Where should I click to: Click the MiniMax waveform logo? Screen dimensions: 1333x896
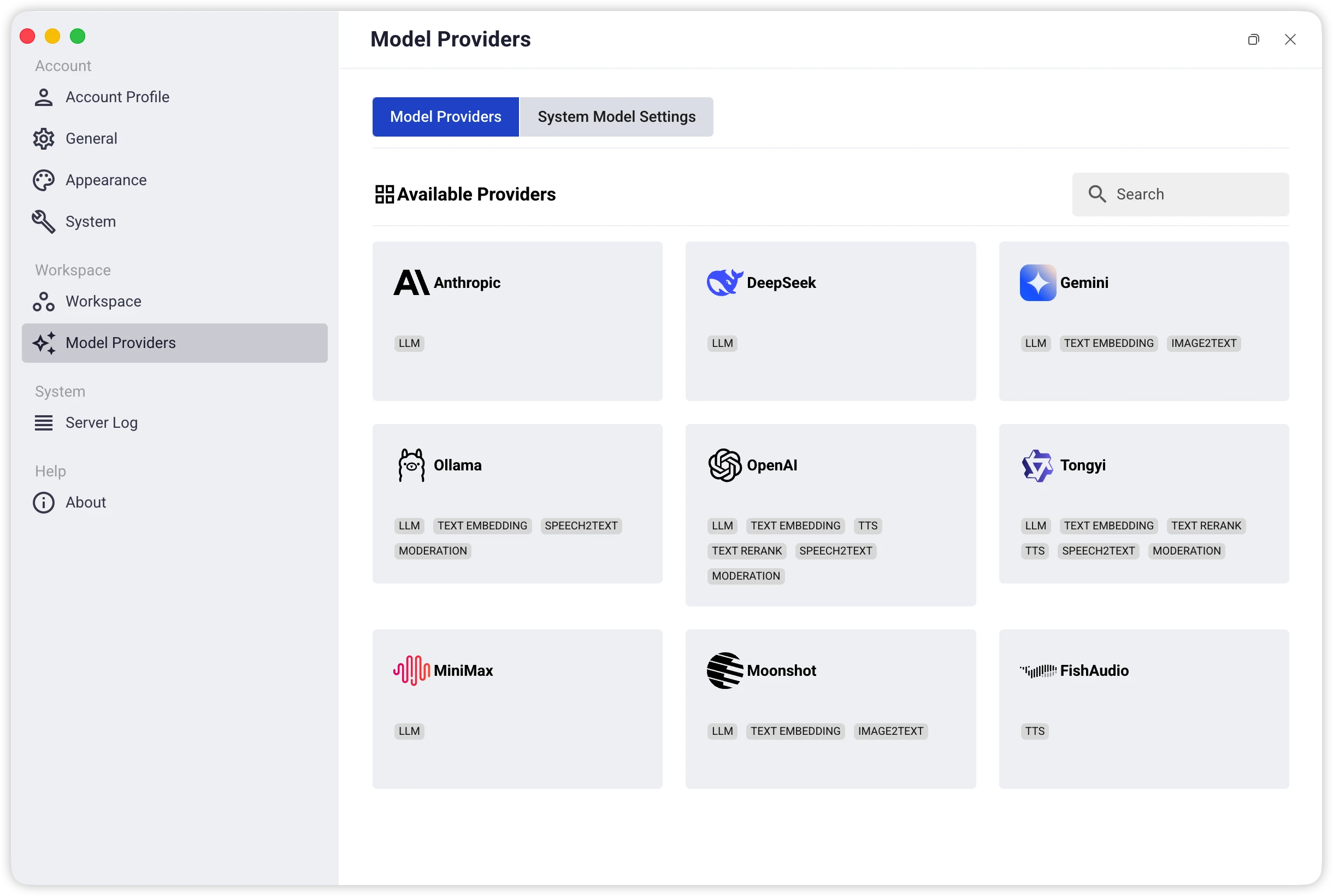pyautogui.click(x=411, y=670)
